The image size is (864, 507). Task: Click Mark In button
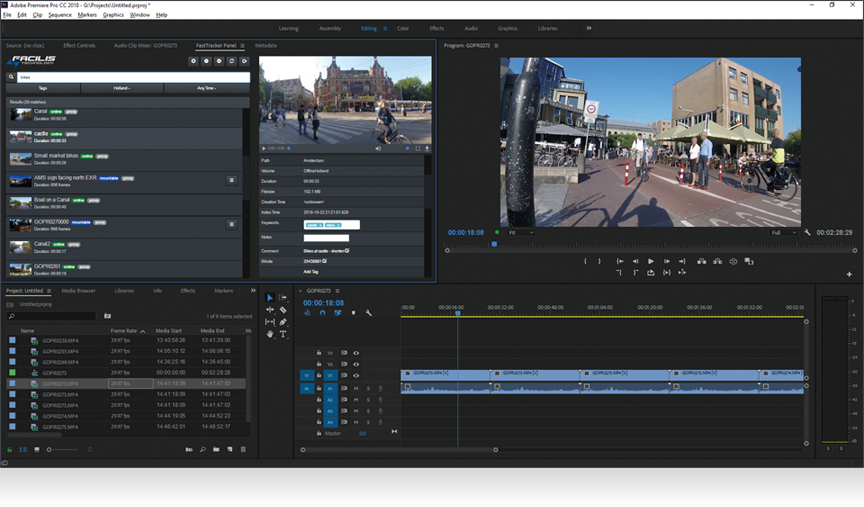(585, 261)
